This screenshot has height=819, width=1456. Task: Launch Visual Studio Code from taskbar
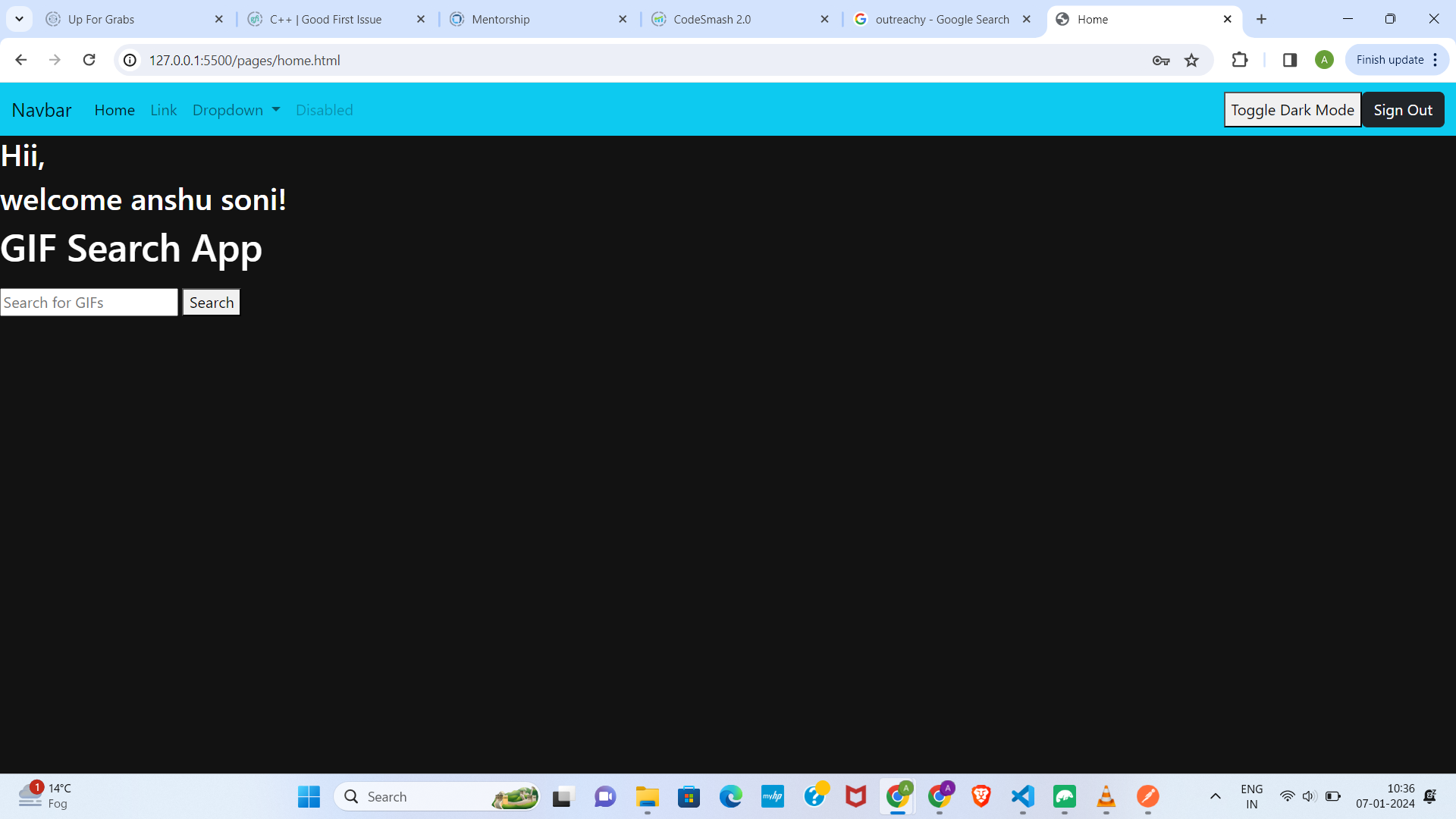pos(1023,796)
